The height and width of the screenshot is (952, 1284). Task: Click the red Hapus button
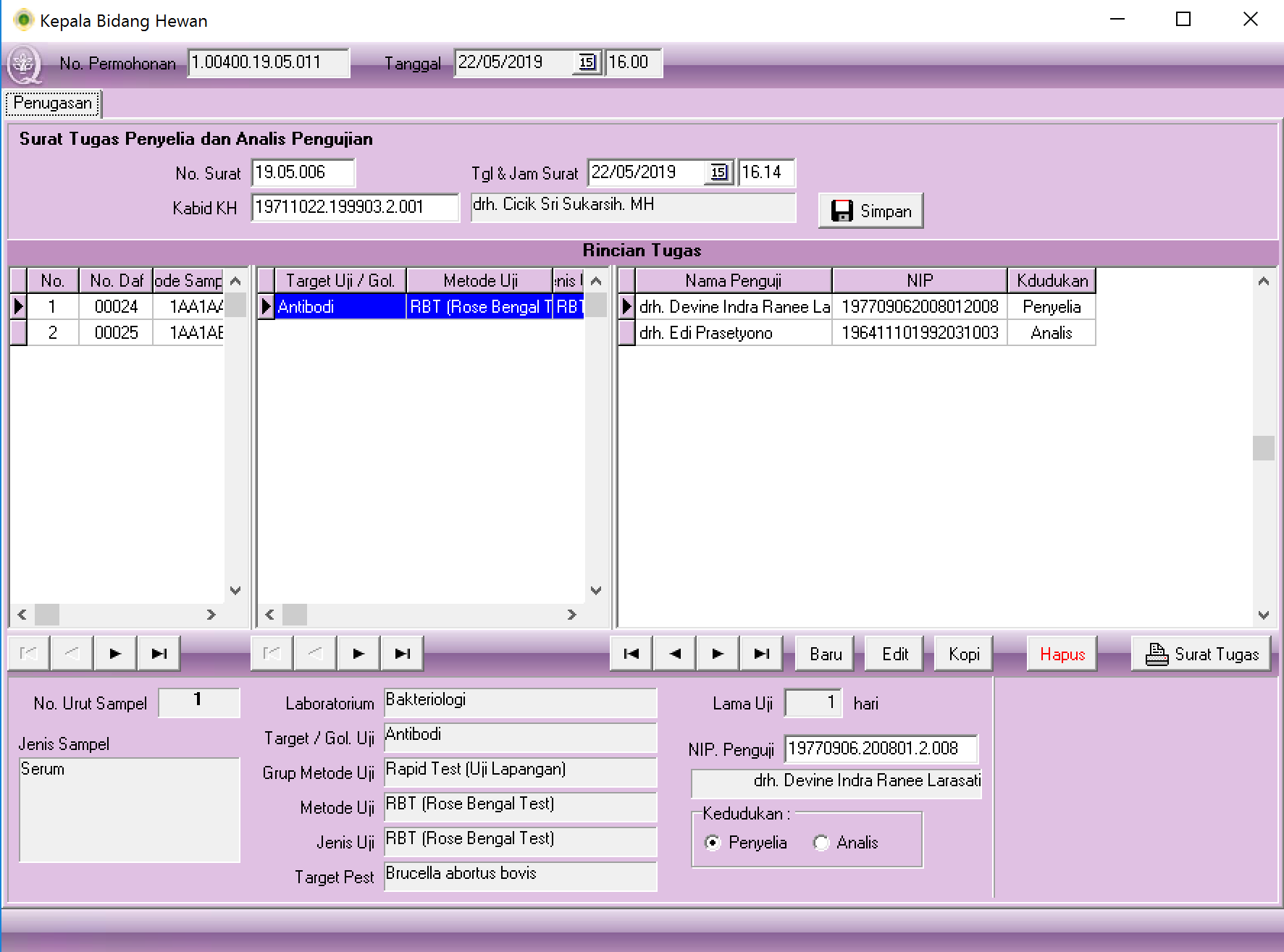(1062, 654)
